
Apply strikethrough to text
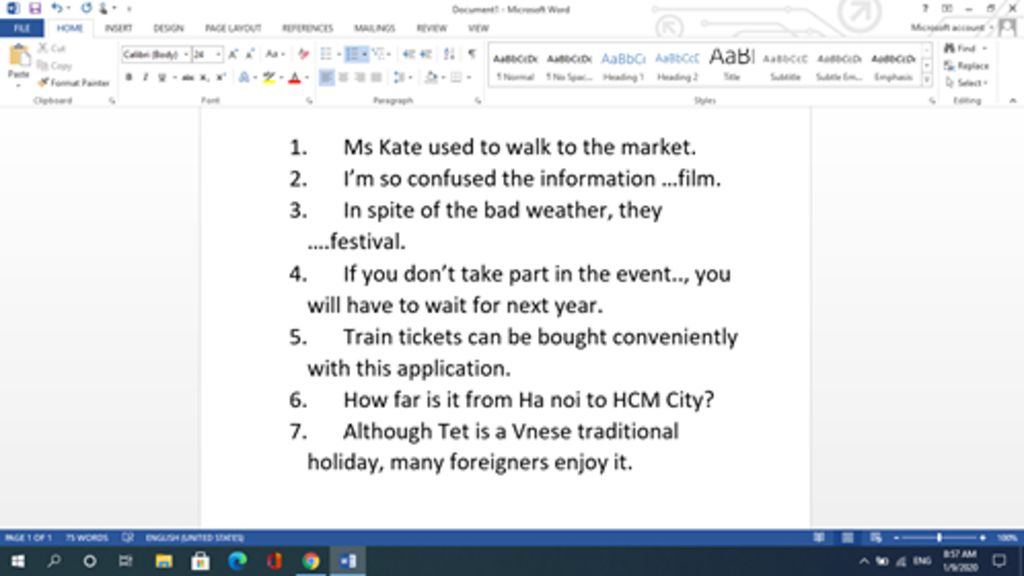tap(187, 77)
